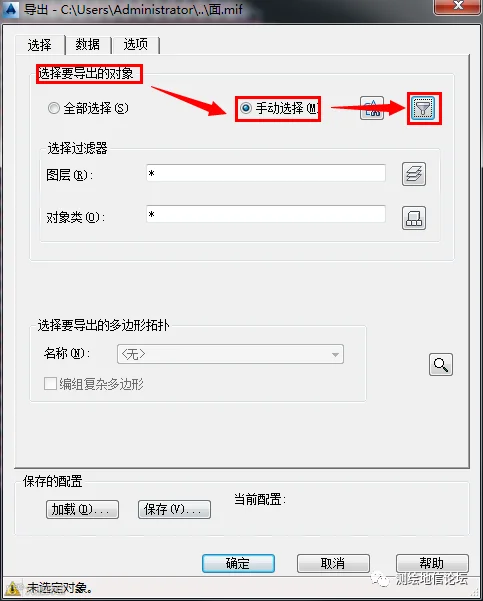The width and height of the screenshot is (483, 601).
Task: Tick the 编组复杂多边形 checkbox
Action: [x=50, y=384]
